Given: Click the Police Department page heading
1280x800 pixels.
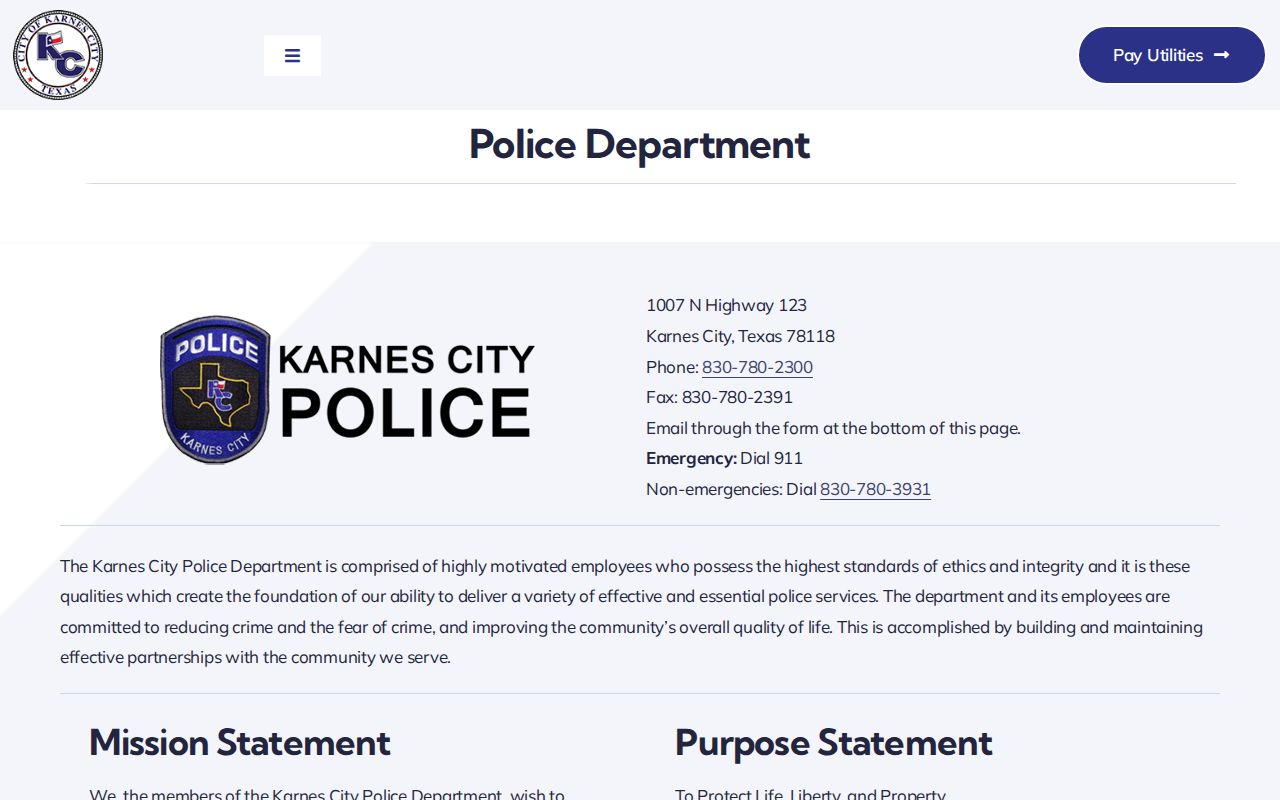Looking at the screenshot, I should [x=639, y=145].
